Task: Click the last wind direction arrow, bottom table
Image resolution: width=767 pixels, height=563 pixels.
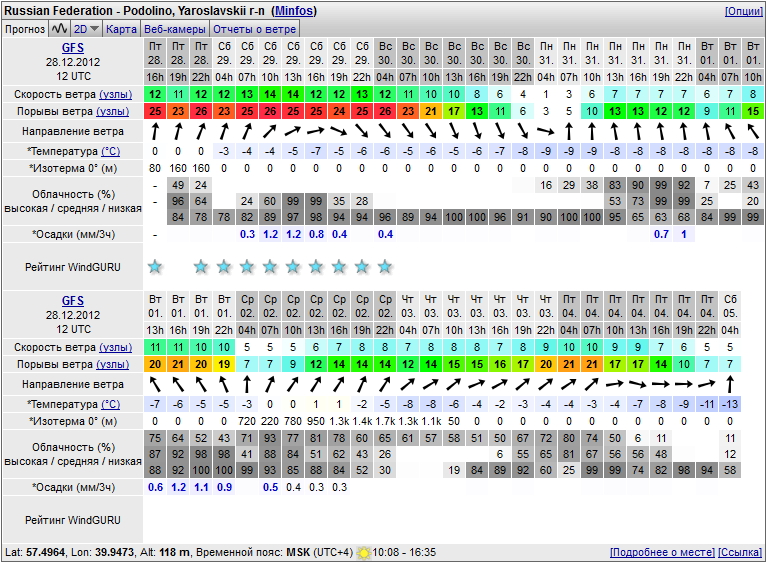Action: click(730, 384)
